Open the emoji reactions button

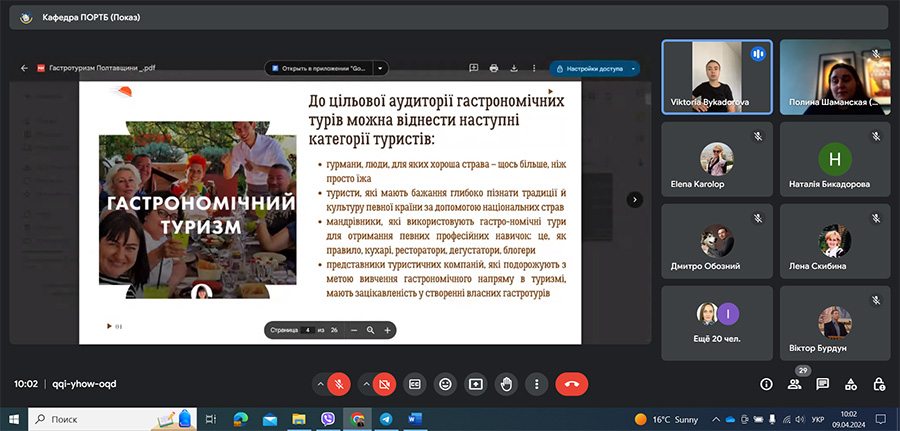tap(445, 383)
